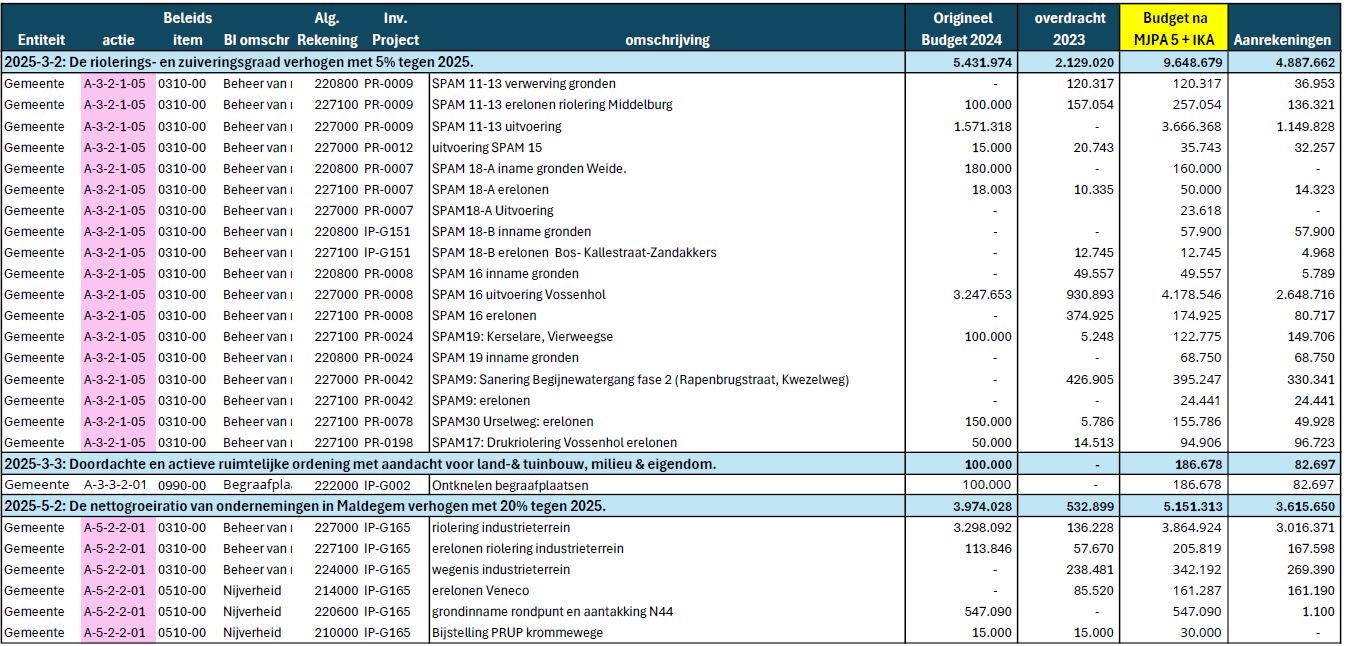Image resolution: width=1346 pixels, height=646 pixels.
Task: Click 'SPAM17: Drukriolering Vossenhol erelonen' cell
Action: (x=554, y=442)
